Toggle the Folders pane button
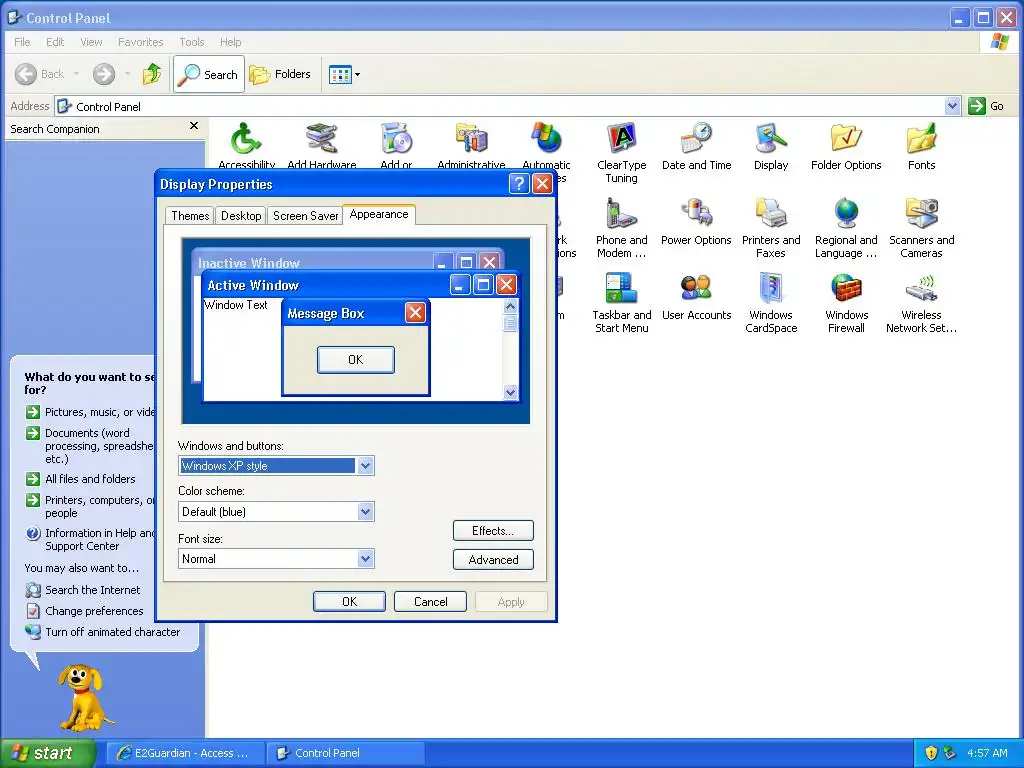 pyautogui.click(x=280, y=74)
